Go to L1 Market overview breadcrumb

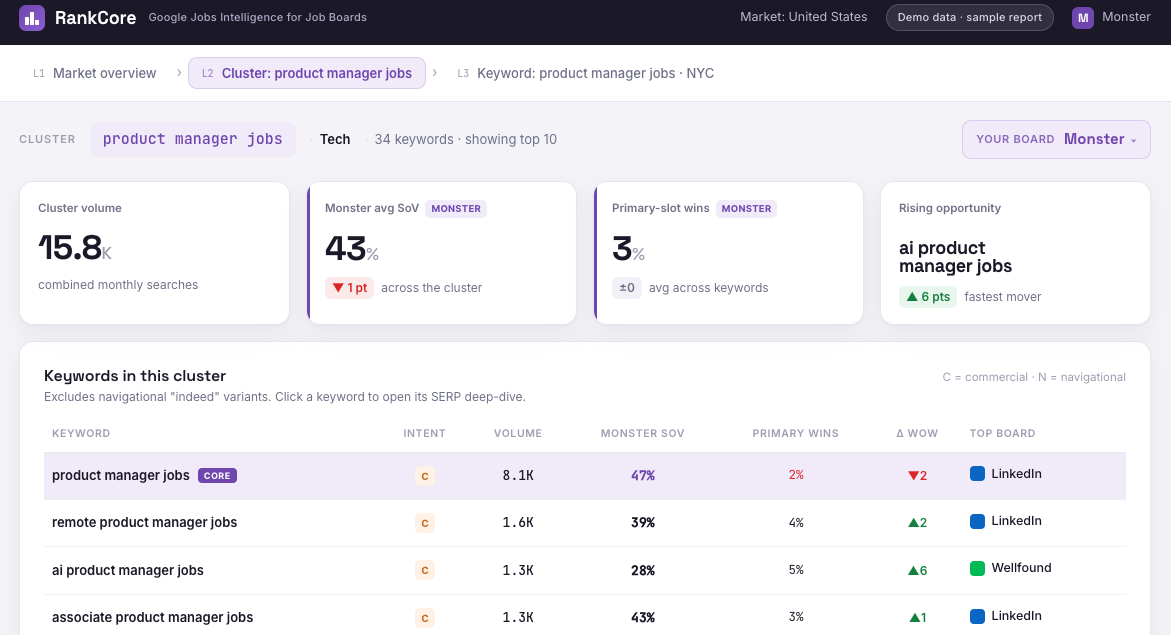pos(95,73)
